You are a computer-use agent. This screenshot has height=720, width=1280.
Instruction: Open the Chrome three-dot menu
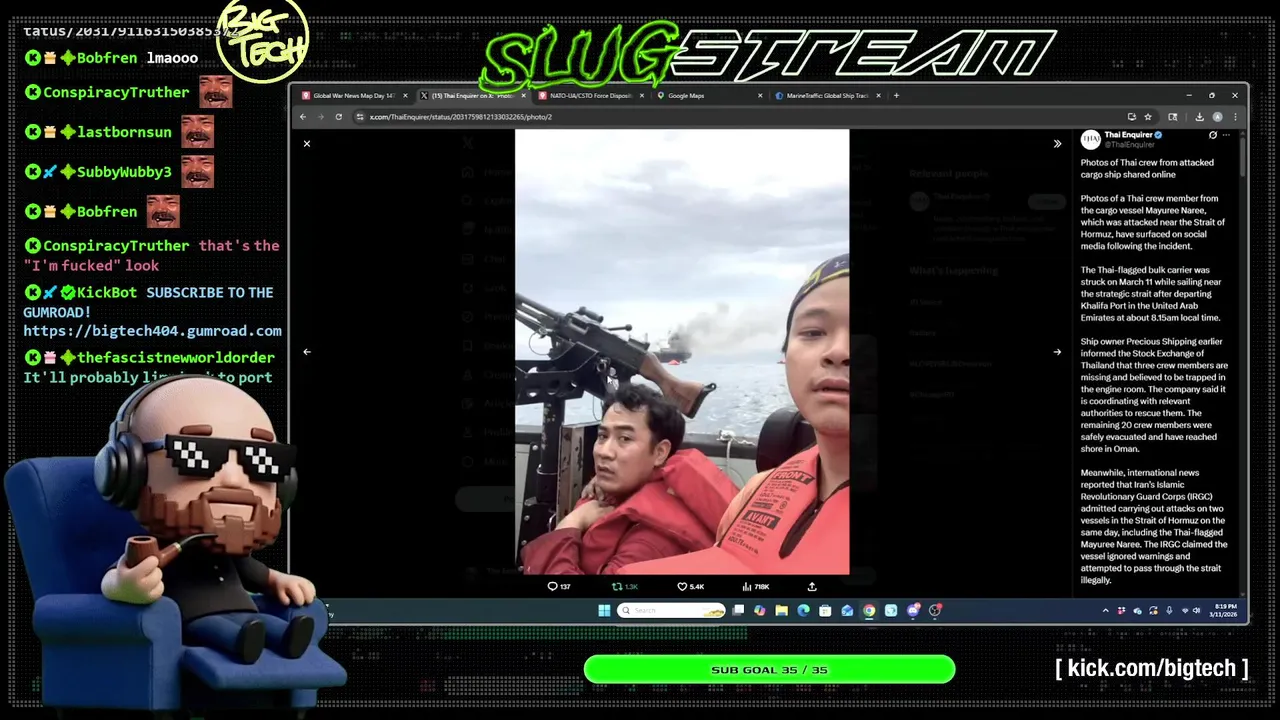tap(1235, 117)
